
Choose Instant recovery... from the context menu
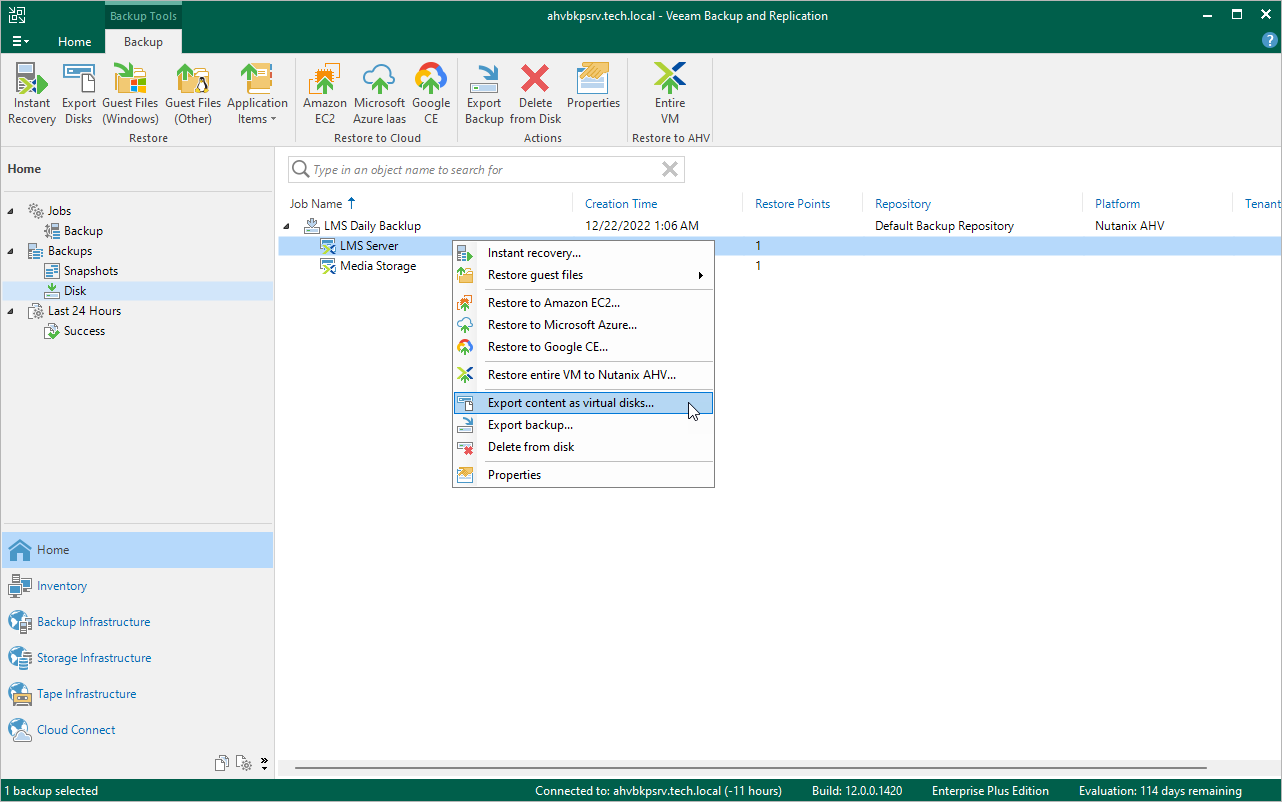(x=584, y=253)
